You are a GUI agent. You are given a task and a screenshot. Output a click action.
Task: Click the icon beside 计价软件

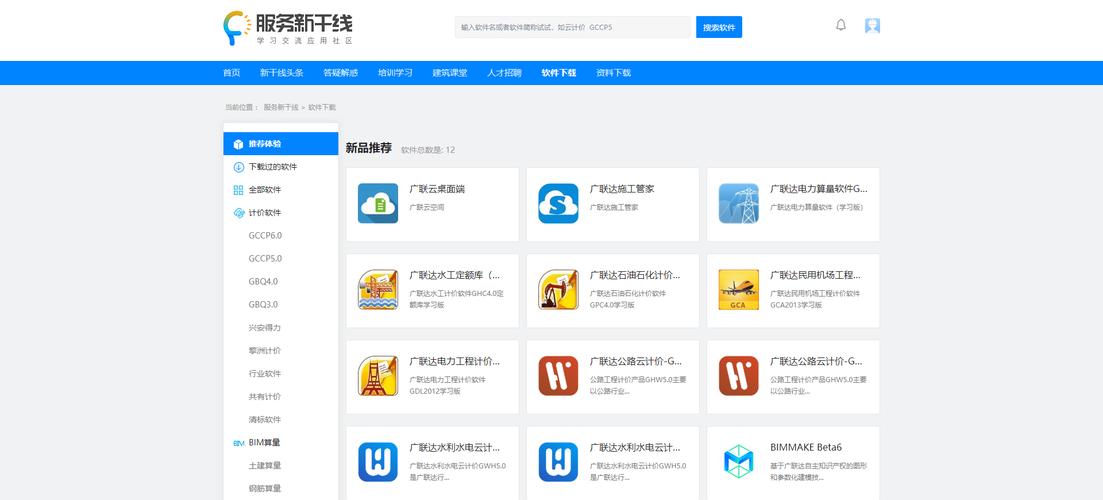click(238, 213)
